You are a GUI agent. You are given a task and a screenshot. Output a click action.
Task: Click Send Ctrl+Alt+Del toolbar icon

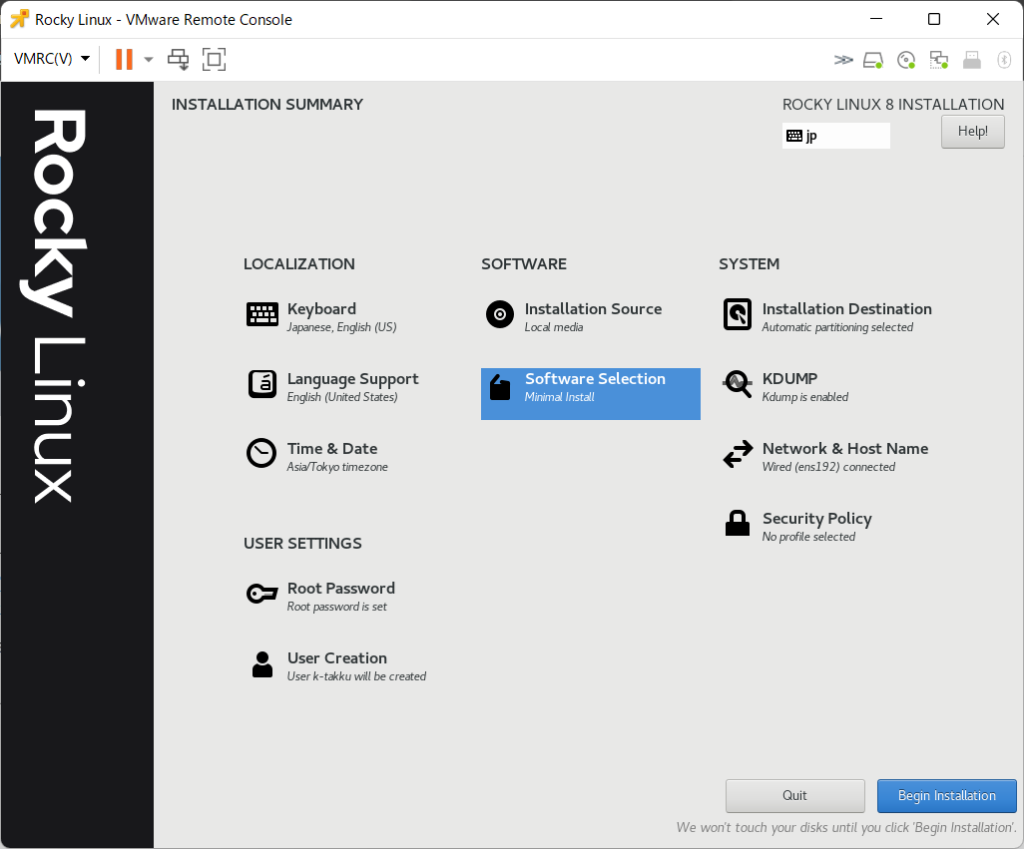(178, 59)
